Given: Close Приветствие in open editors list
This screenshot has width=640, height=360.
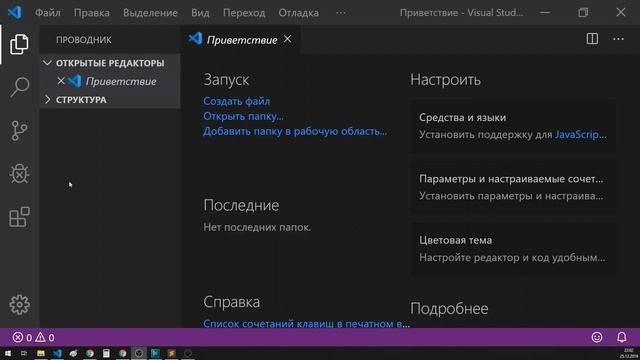Looking at the screenshot, I should tap(61, 81).
